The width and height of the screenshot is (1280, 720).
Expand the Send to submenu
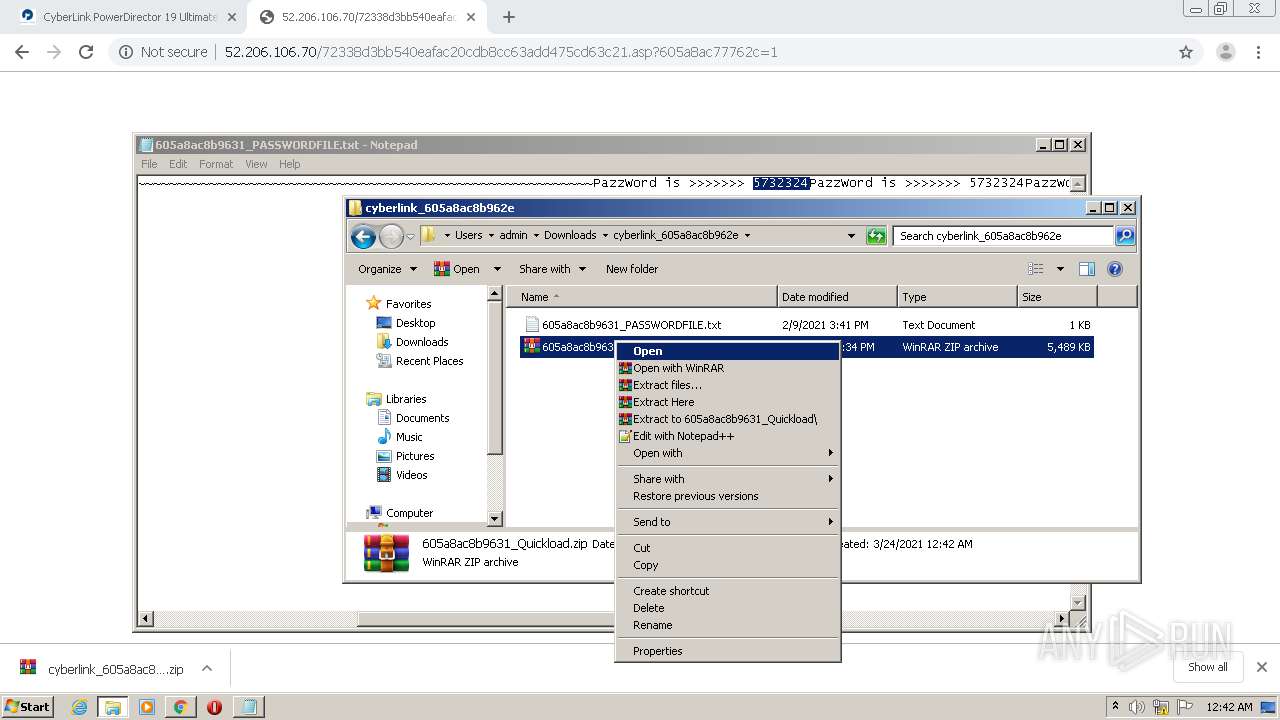(727, 522)
